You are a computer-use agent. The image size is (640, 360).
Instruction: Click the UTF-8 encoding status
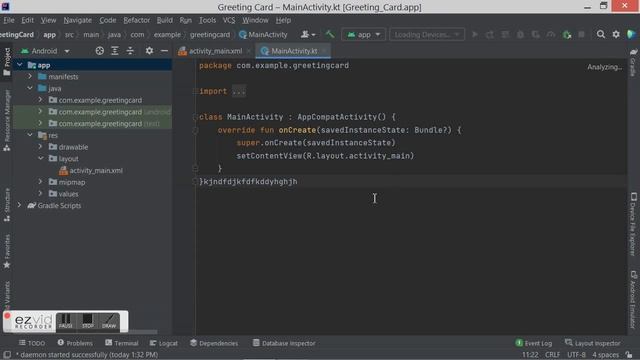pyautogui.click(x=576, y=355)
